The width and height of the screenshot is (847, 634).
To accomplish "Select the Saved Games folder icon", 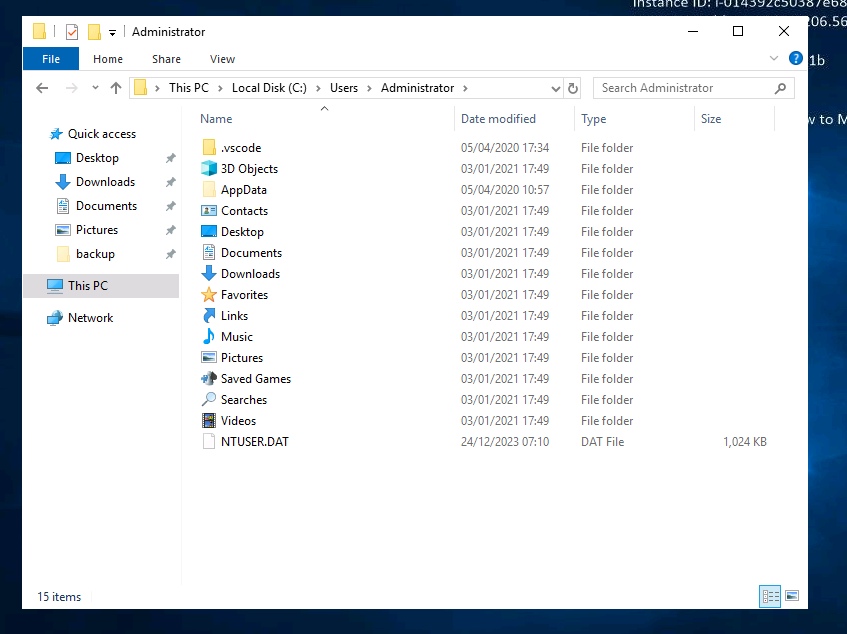I will [209, 379].
